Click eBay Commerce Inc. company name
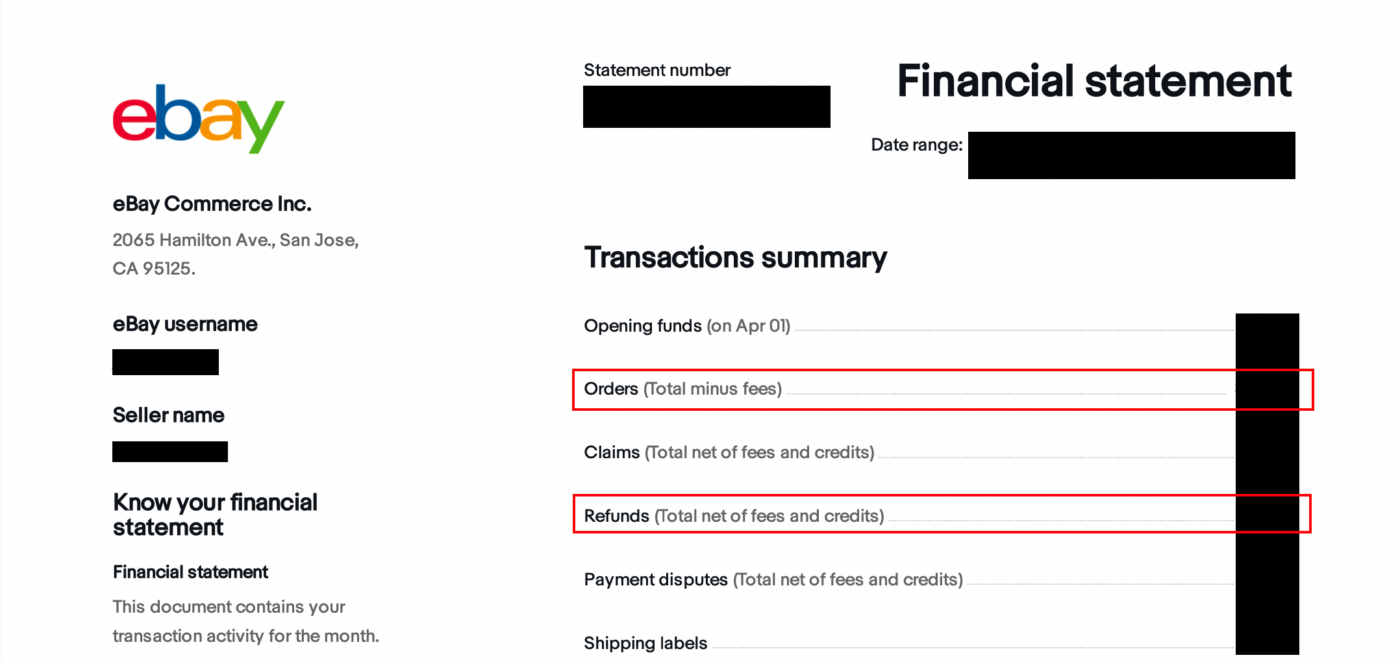Viewport: 1400px width, 662px height. pos(212,204)
